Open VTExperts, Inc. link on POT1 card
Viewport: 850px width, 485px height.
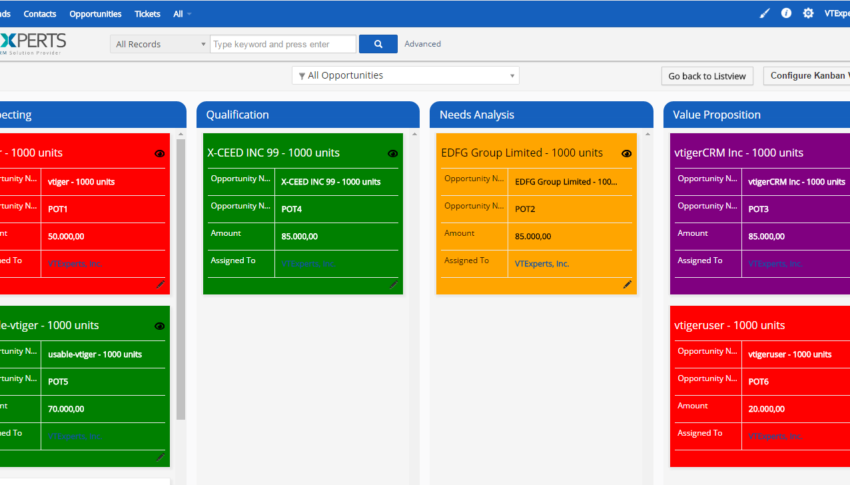click(x=75, y=263)
